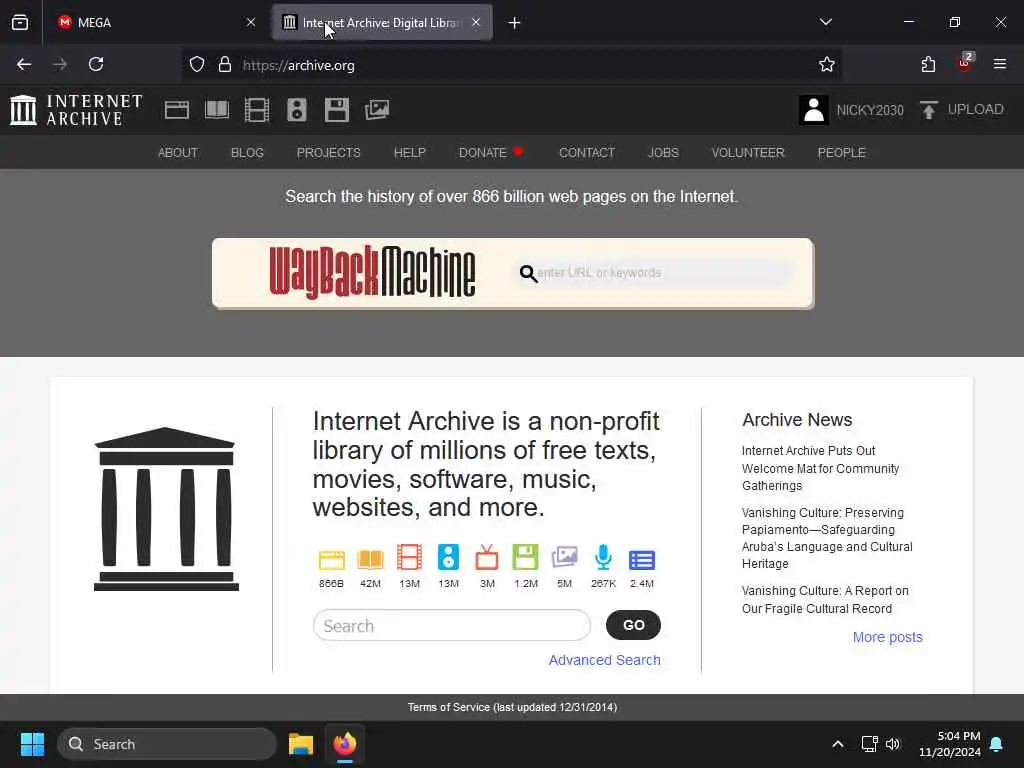Bookmark this page with the star icon
This screenshot has width=1024, height=768.
[827, 65]
